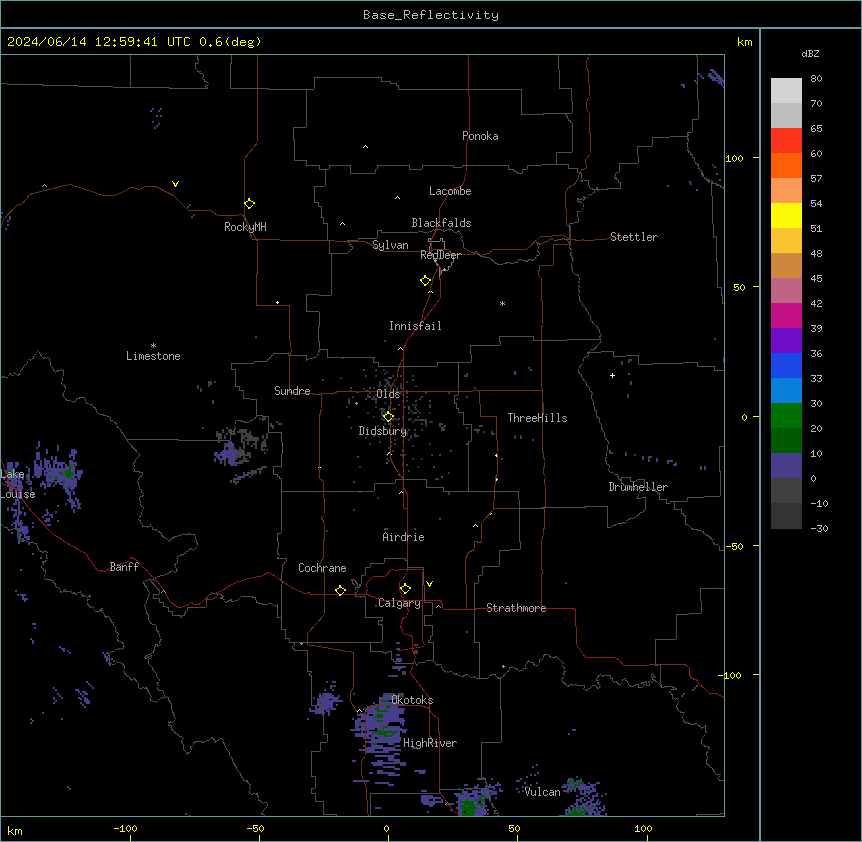Screen dimensions: 862x842
Task: Click the -30 value on dBZ scale
Action: [819, 528]
